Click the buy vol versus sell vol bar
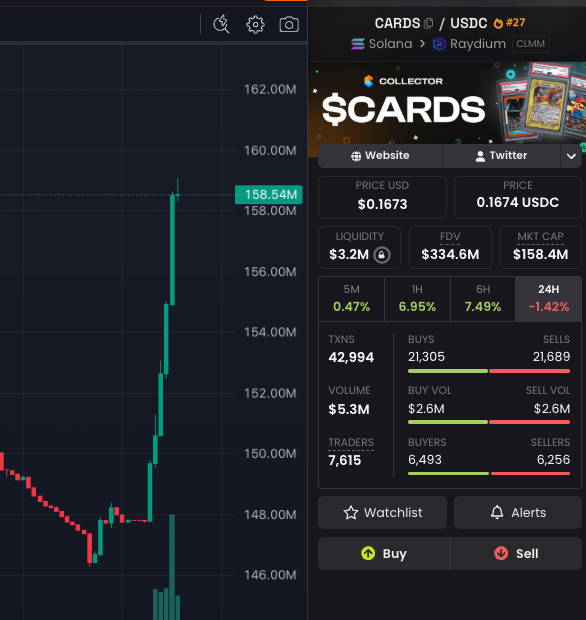 point(489,422)
